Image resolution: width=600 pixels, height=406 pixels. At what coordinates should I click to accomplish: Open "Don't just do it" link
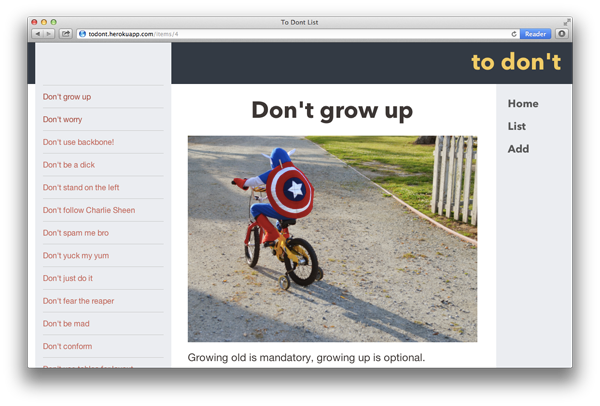68,278
